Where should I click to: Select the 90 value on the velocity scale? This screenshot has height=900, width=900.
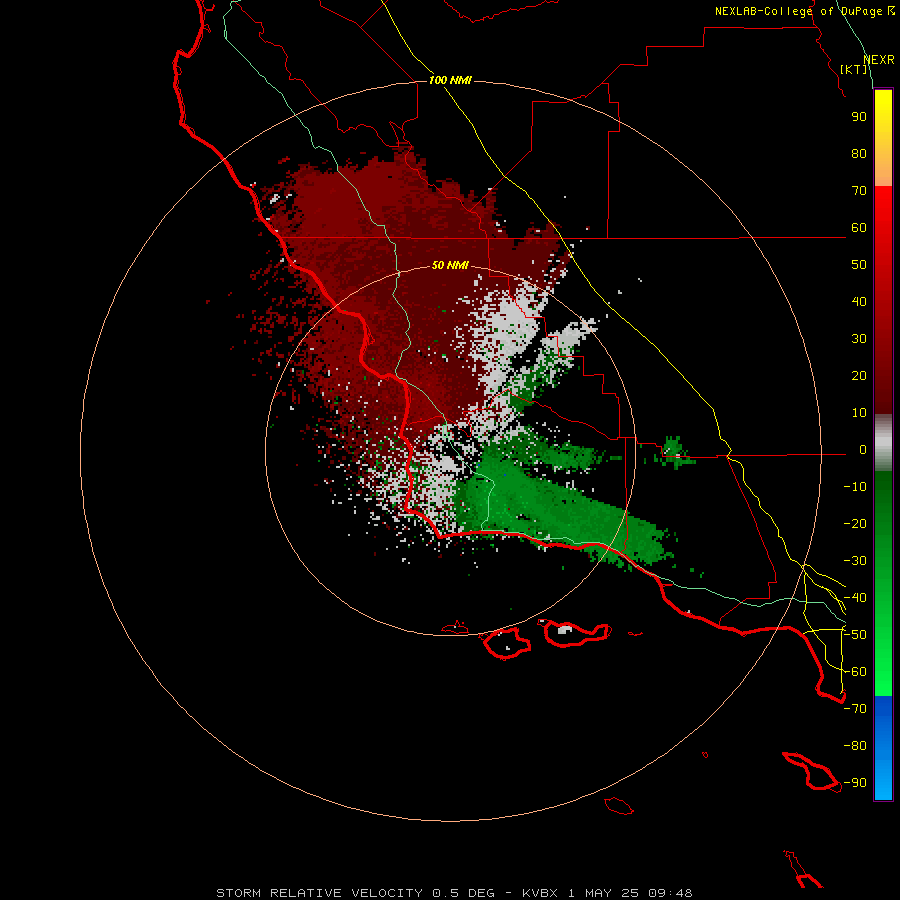click(x=859, y=117)
